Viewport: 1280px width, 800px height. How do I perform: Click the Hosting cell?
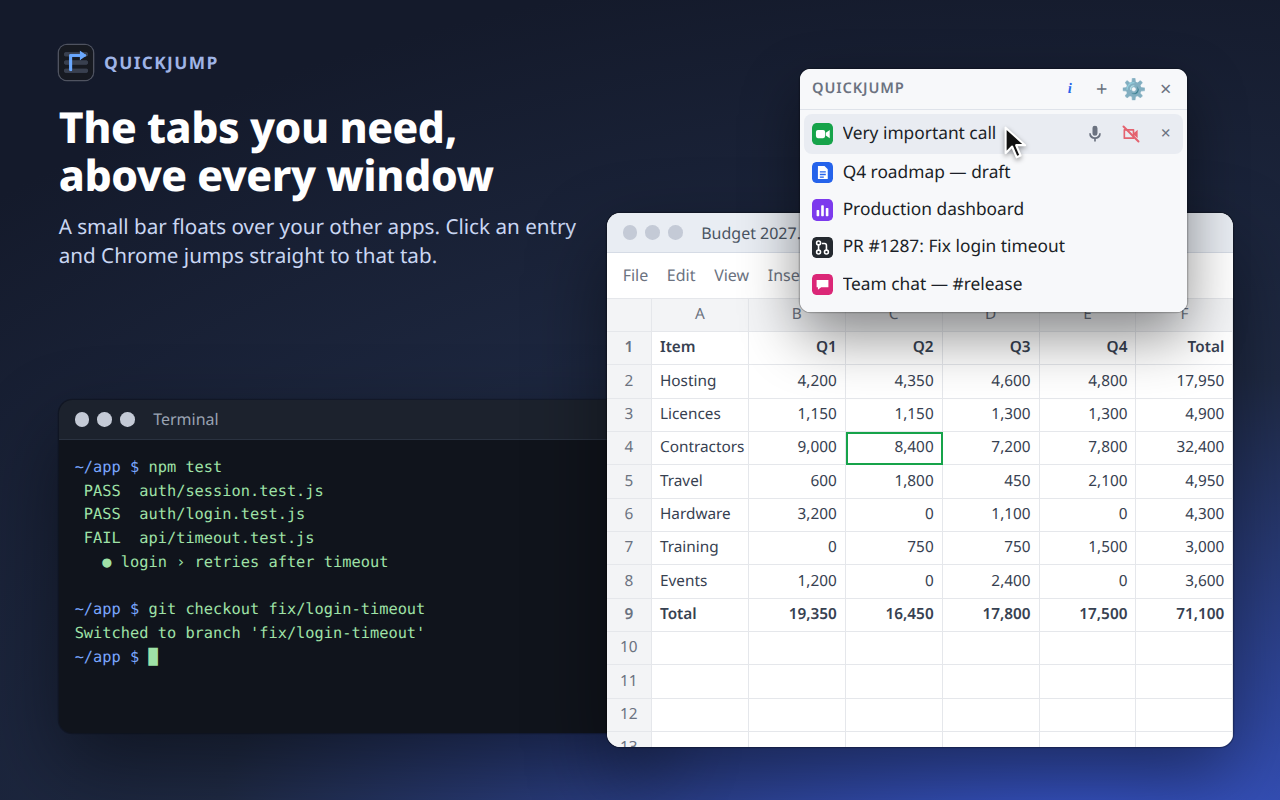point(700,381)
